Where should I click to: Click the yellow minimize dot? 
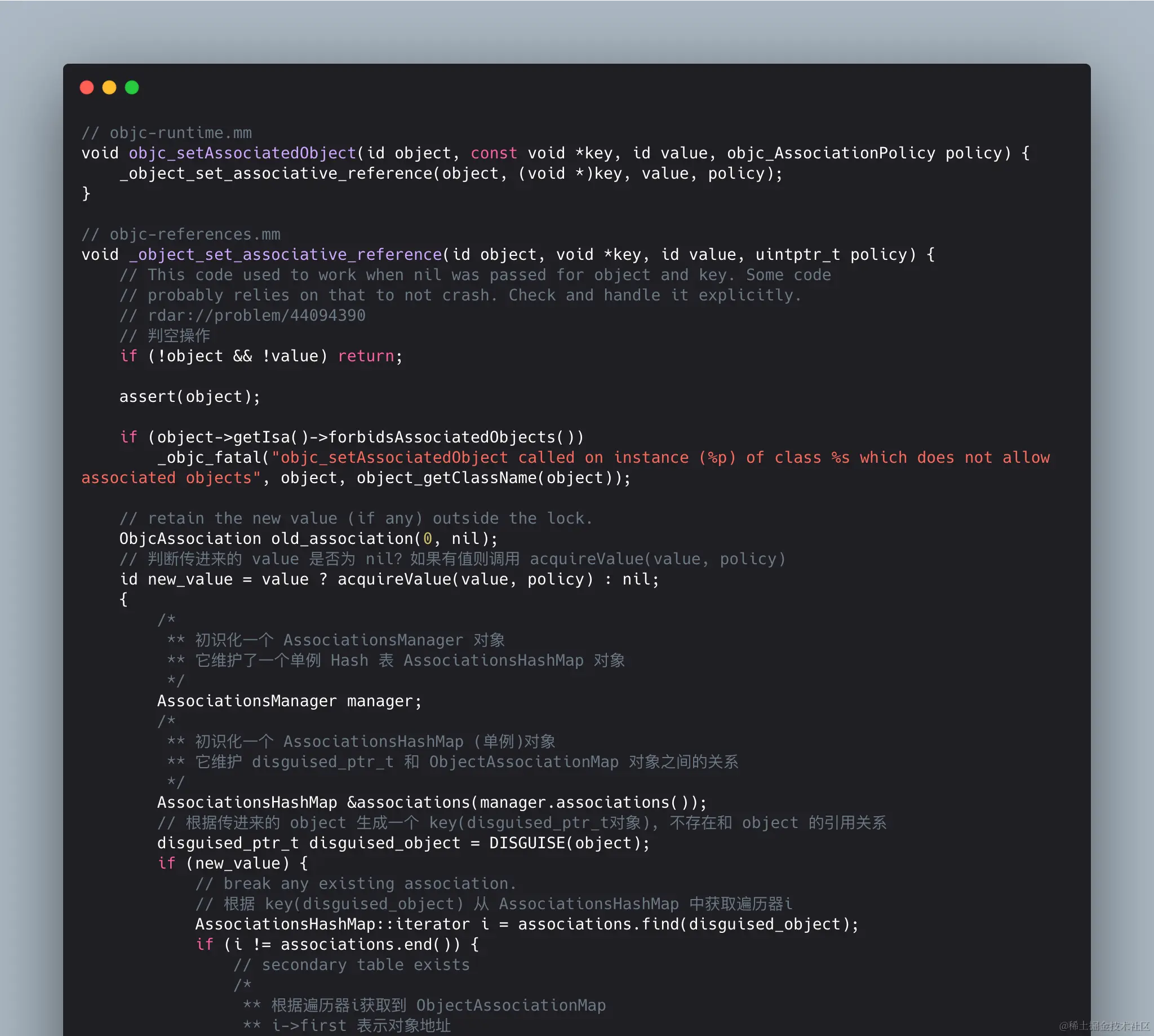click(x=109, y=87)
